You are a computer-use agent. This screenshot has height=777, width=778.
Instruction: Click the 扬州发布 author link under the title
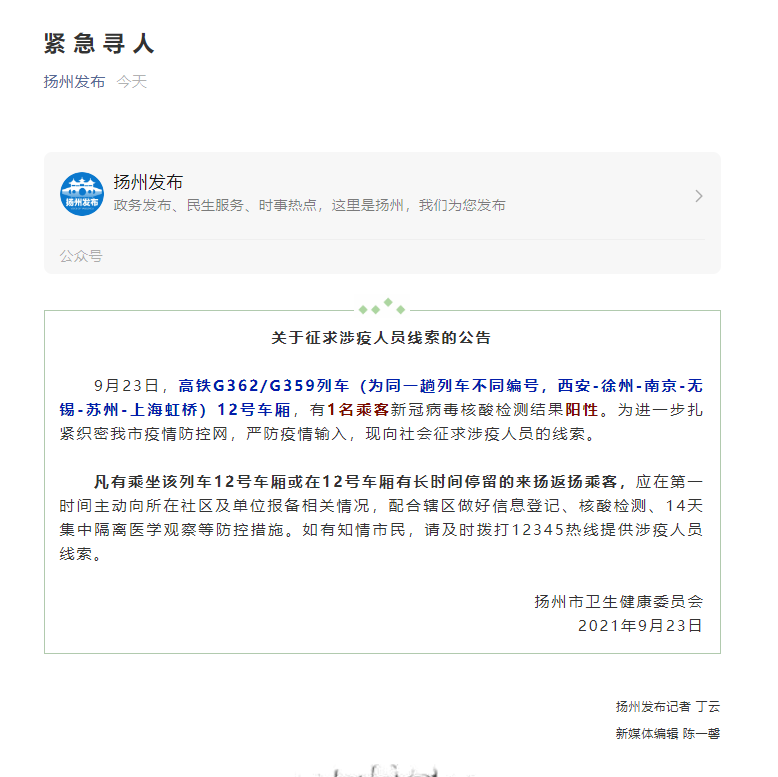(74, 81)
